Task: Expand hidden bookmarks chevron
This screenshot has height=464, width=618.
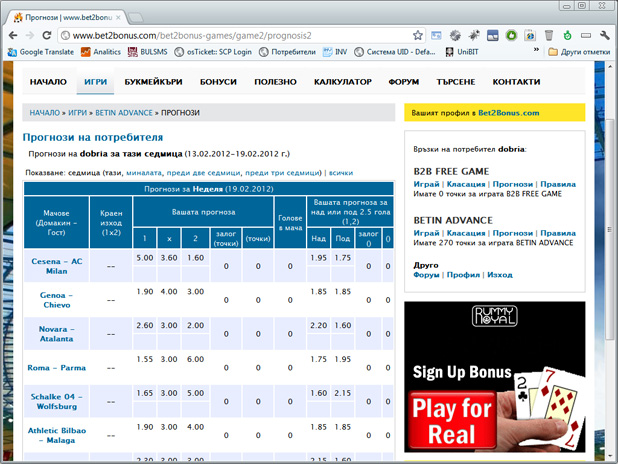Action: [x=536, y=50]
